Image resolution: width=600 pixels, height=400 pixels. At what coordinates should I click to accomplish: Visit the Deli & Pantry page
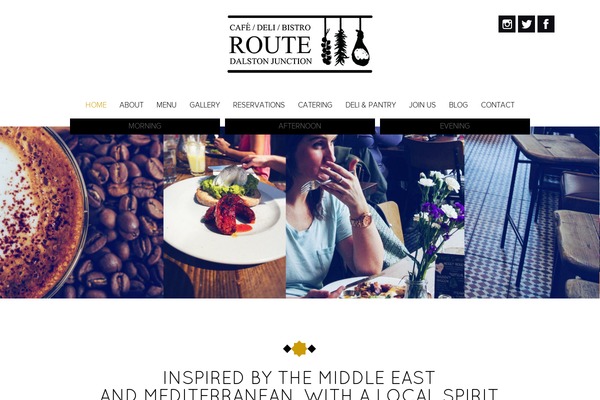[x=370, y=105]
